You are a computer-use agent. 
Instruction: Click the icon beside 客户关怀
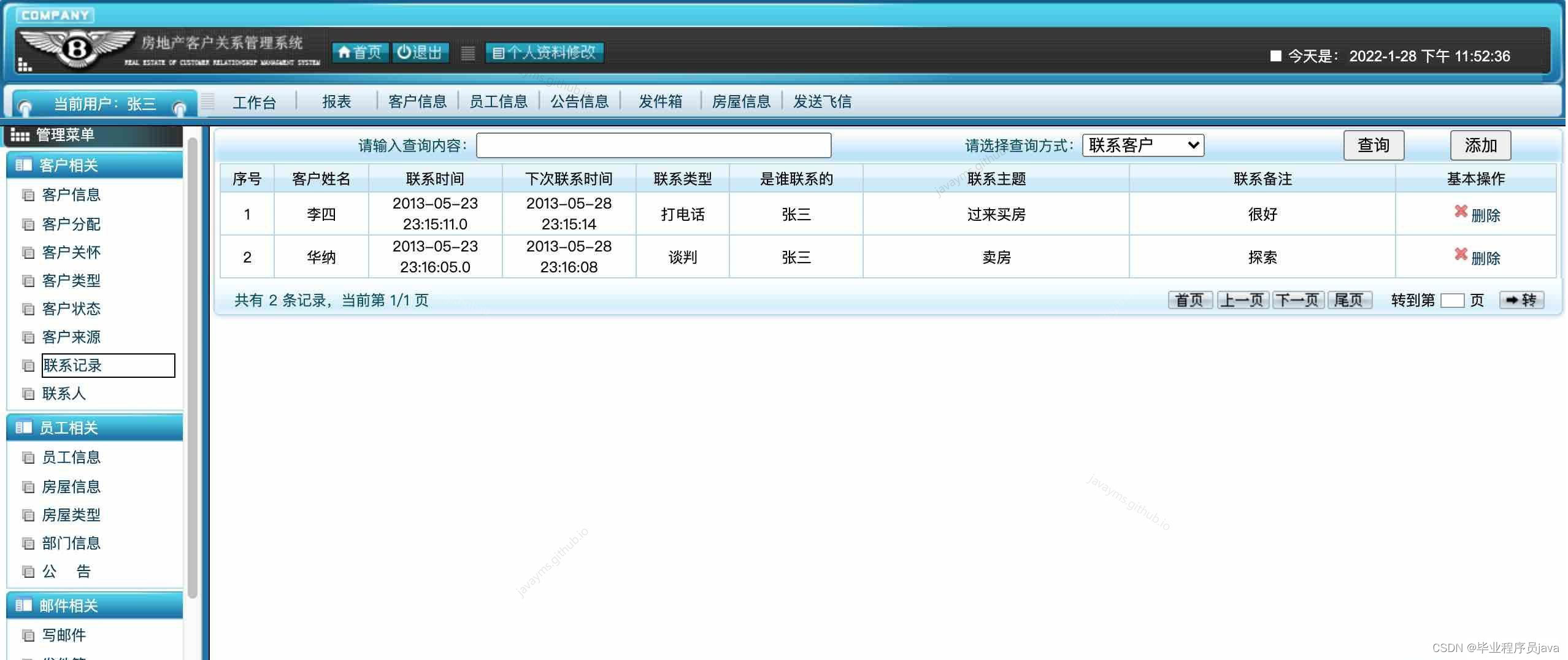(x=28, y=253)
